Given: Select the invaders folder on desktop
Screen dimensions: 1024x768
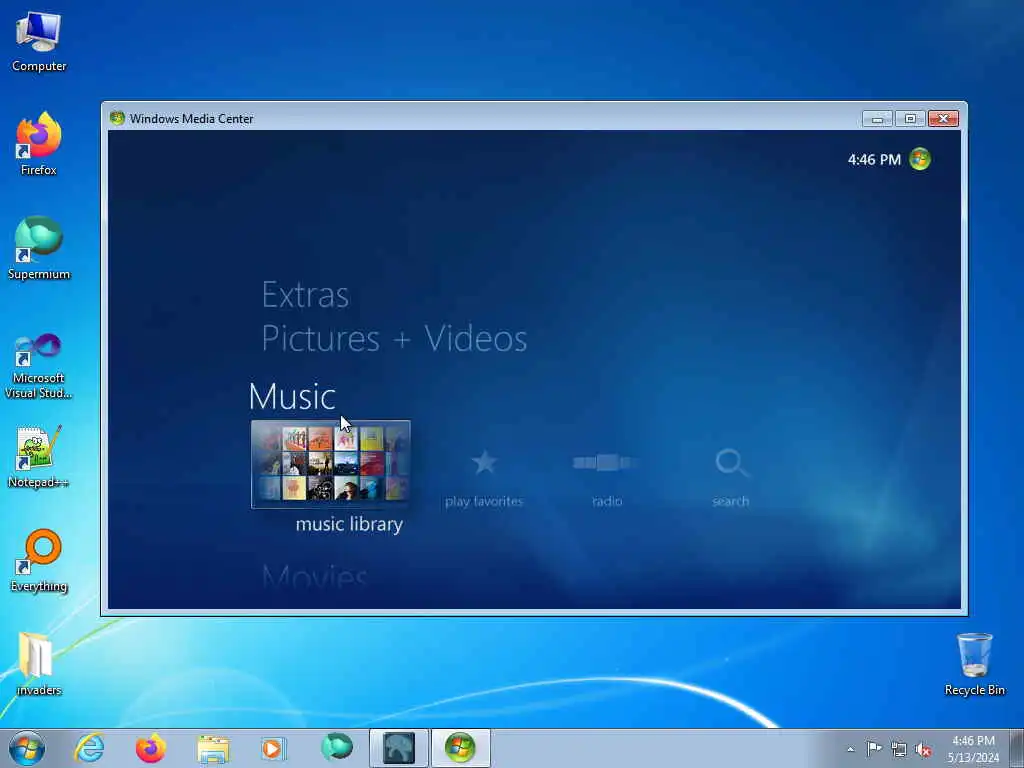Looking at the screenshot, I should [39, 664].
